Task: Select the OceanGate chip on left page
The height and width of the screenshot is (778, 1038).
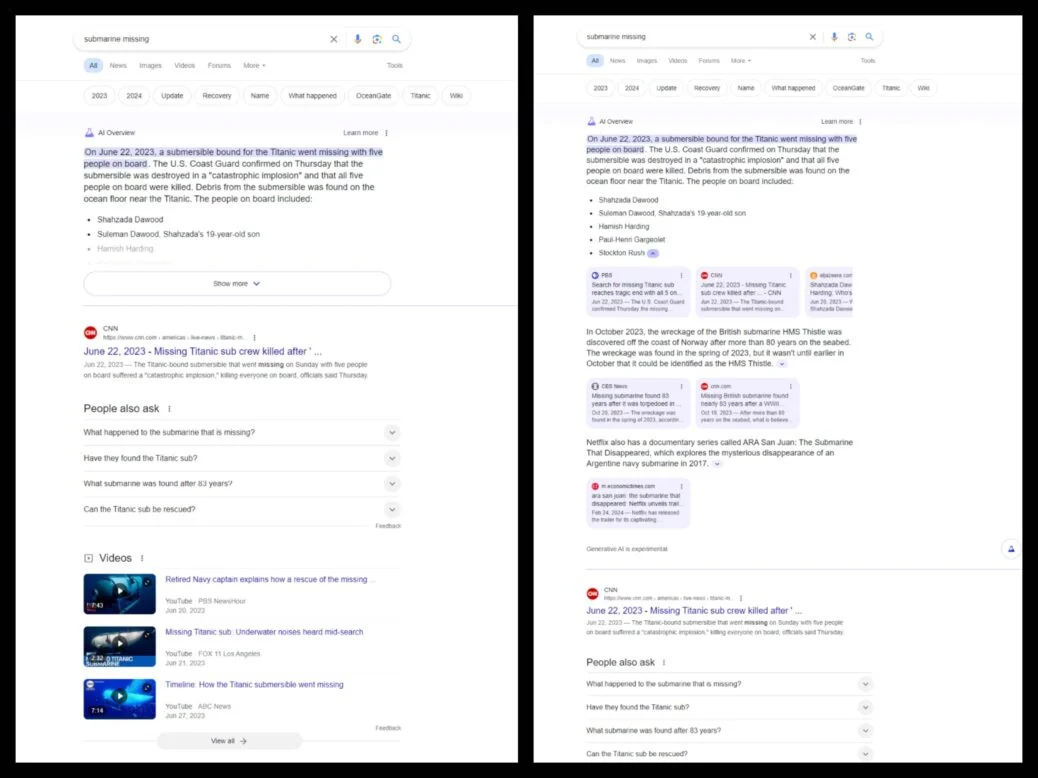Action: click(373, 96)
